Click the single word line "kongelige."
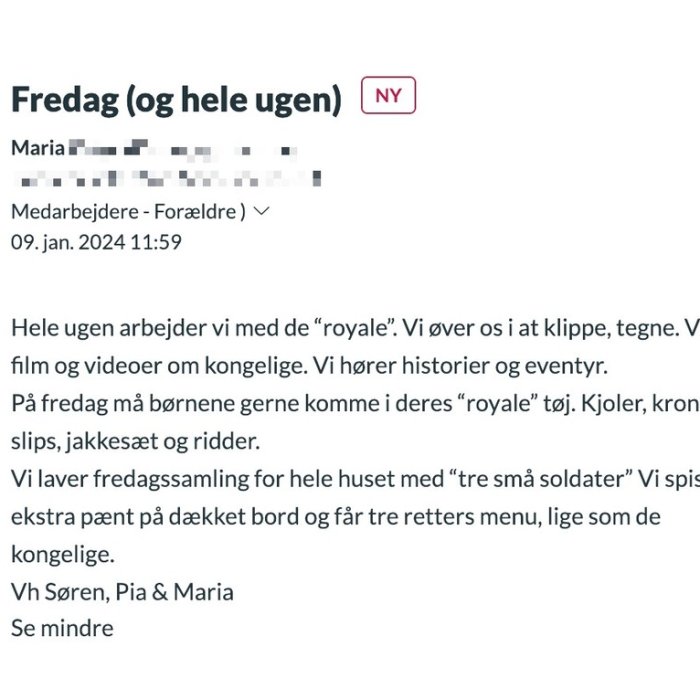This screenshot has height=700, width=700. point(63,554)
